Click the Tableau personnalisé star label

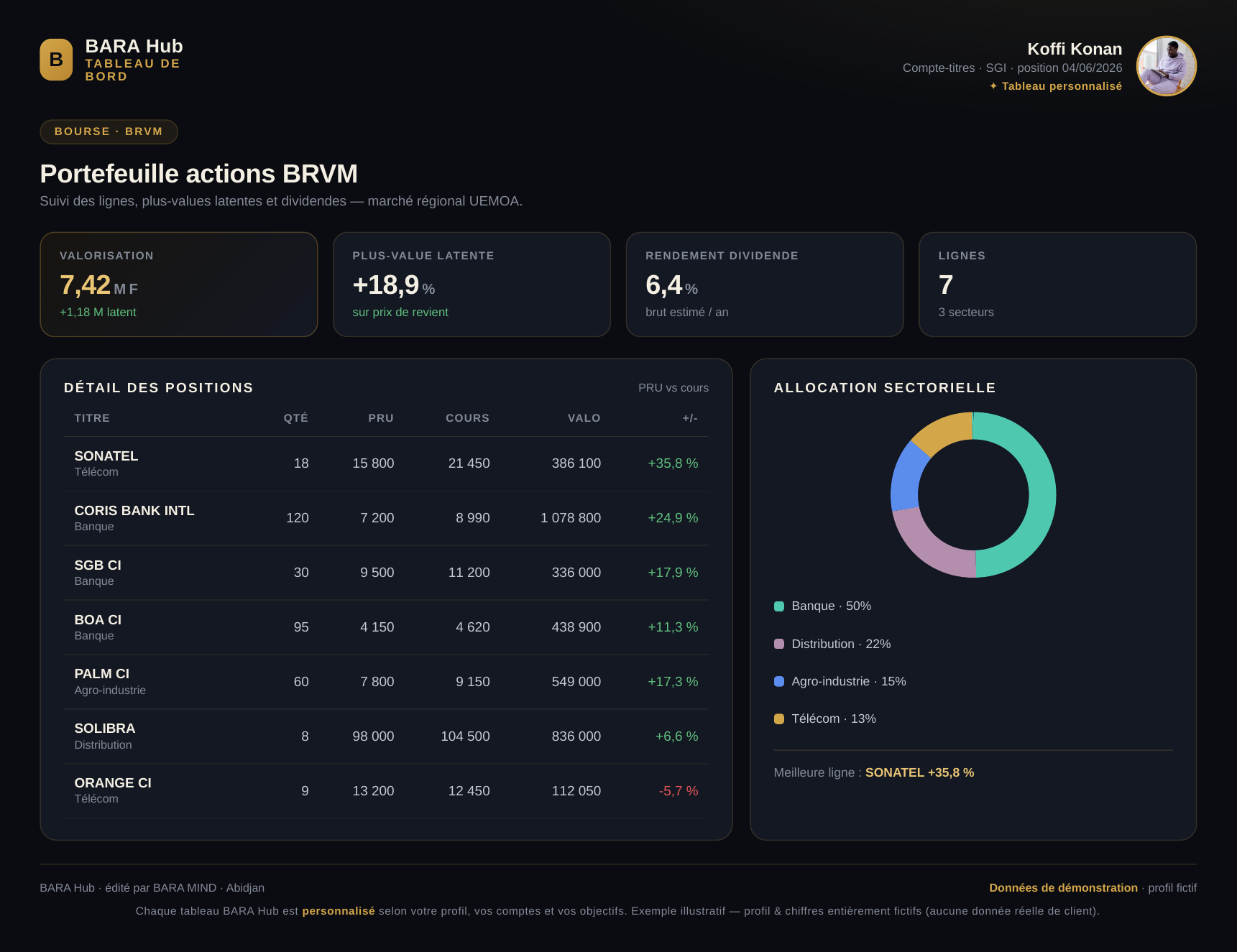coord(1055,86)
